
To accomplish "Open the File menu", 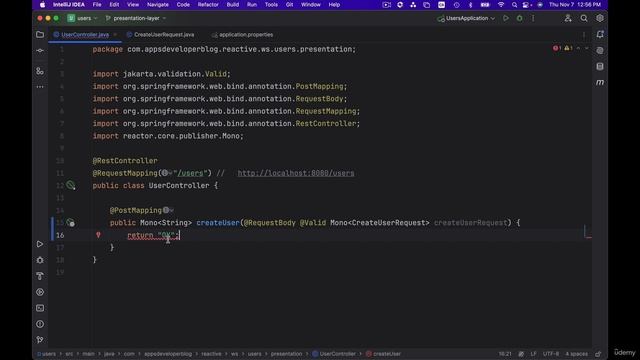I will point(97,4).
